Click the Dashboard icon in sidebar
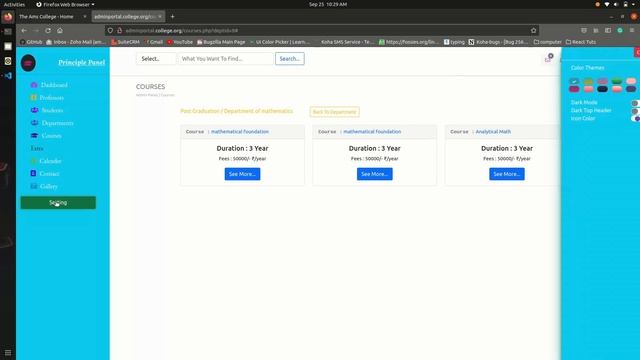 34,85
